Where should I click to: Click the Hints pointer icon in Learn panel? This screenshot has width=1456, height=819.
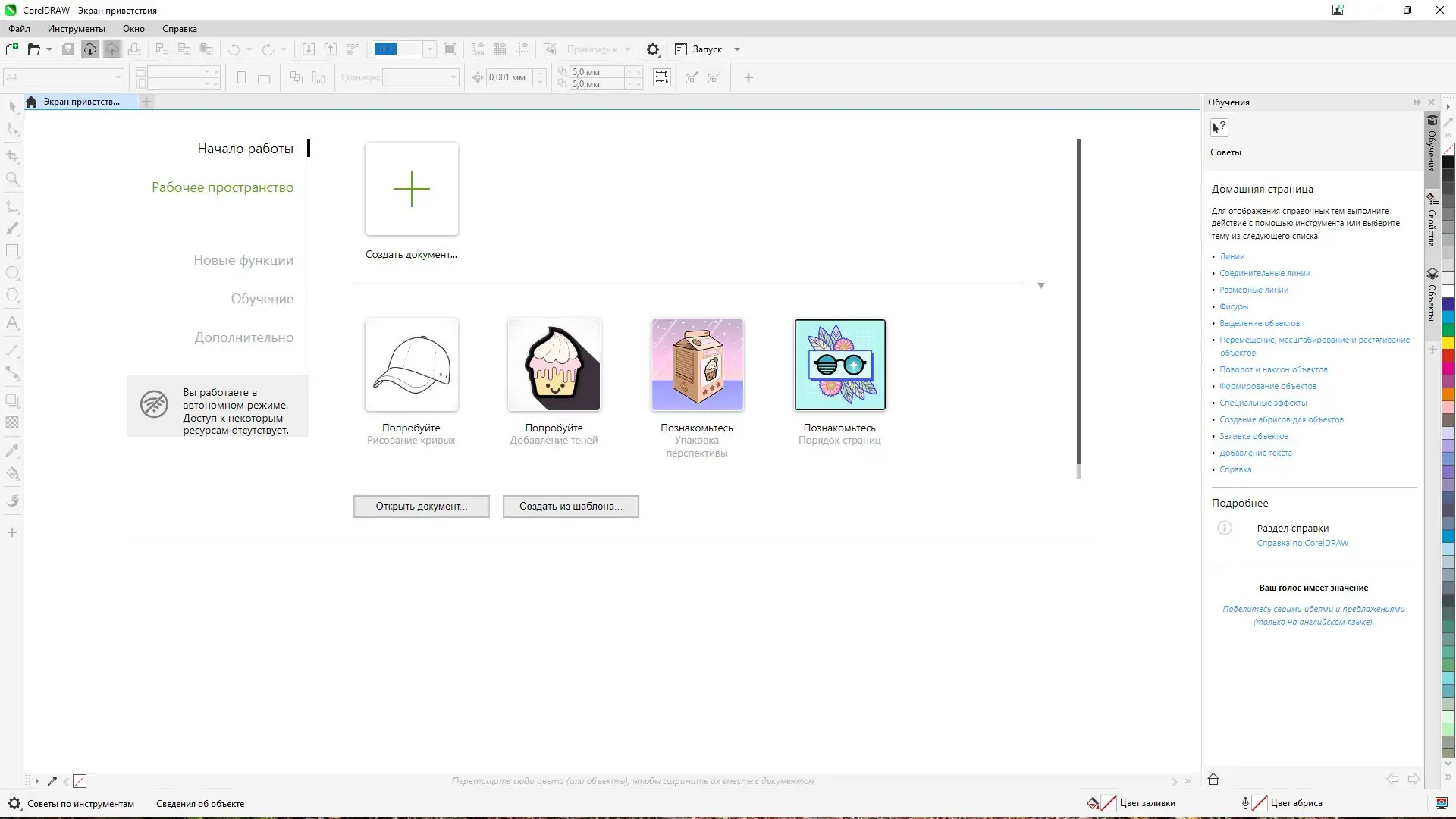coord(1219,127)
